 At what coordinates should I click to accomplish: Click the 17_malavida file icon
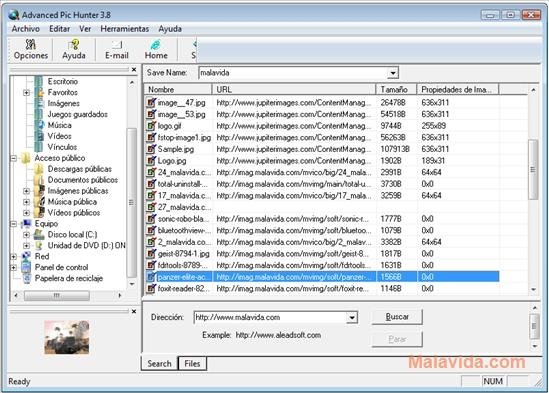(151, 195)
